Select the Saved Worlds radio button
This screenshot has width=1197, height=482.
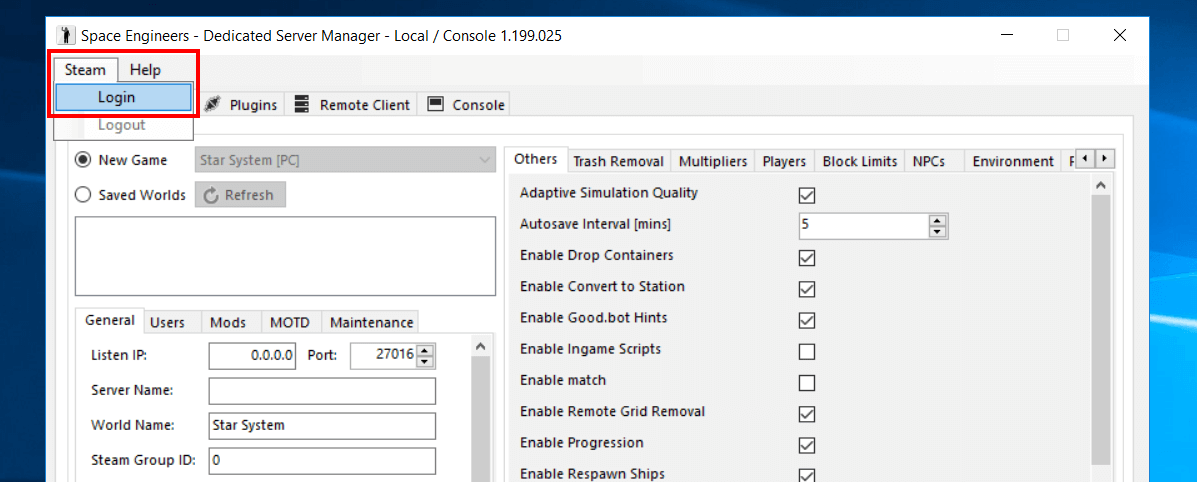click(82, 195)
